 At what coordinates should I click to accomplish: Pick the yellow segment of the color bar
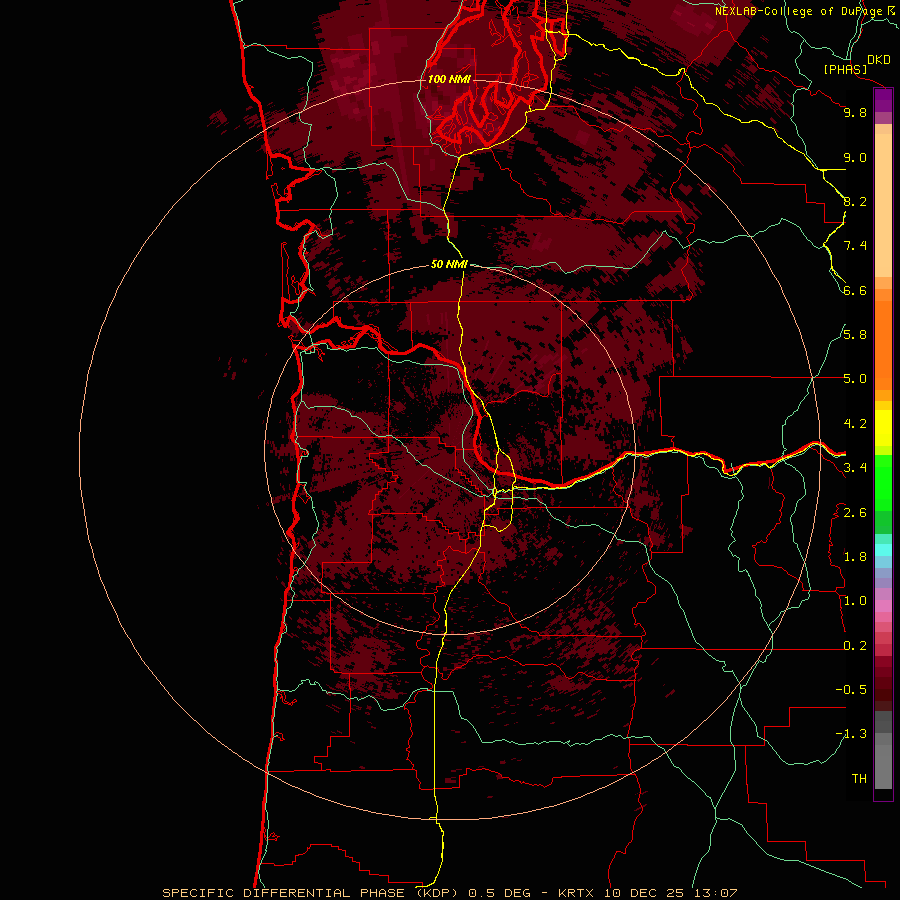coord(883,428)
